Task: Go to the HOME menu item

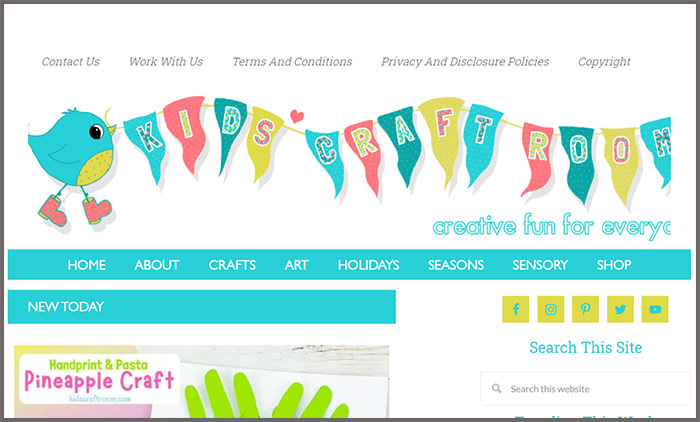Action: pyautogui.click(x=87, y=265)
